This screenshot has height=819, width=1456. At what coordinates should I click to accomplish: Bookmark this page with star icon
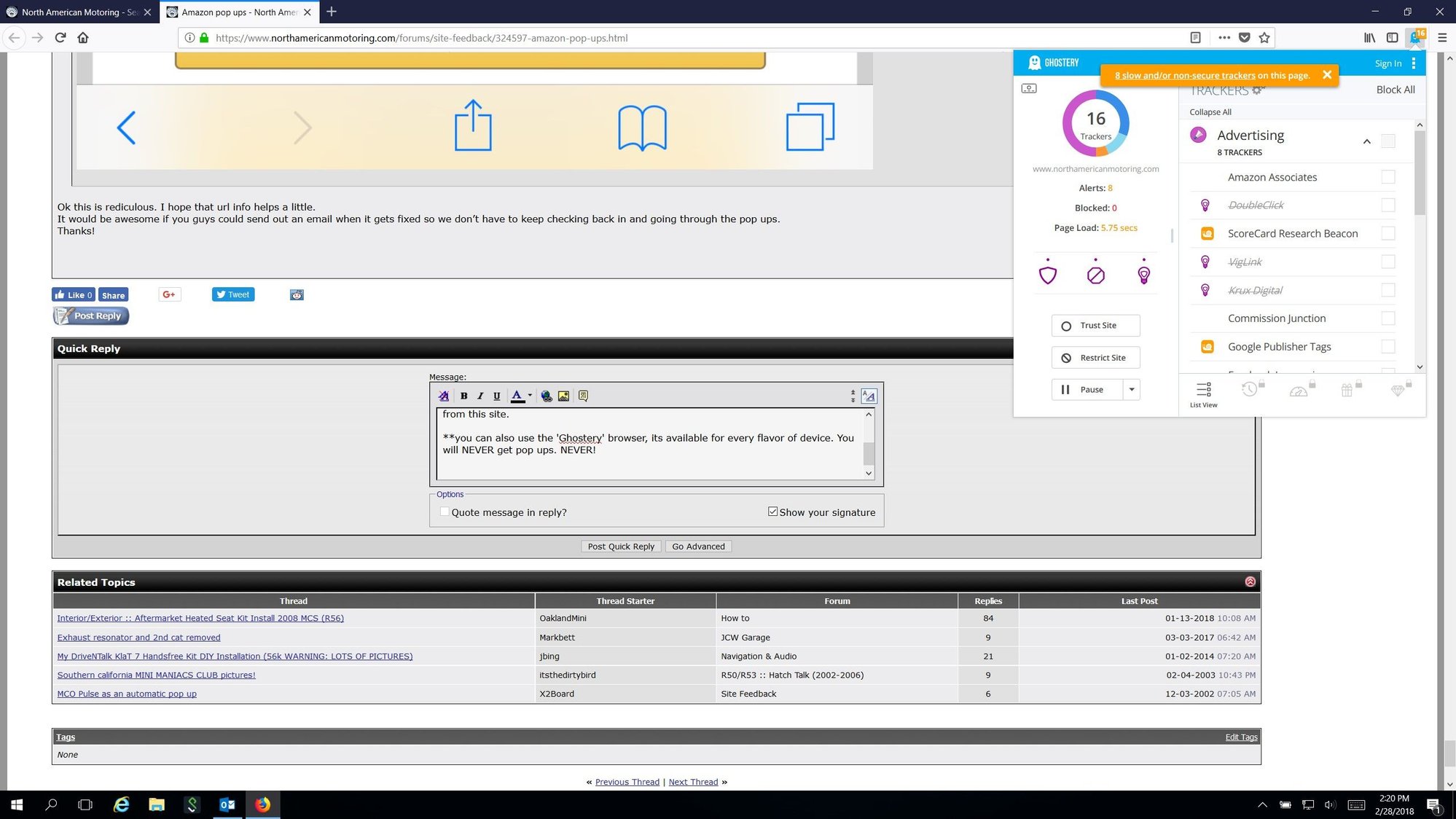[x=1264, y=37]
